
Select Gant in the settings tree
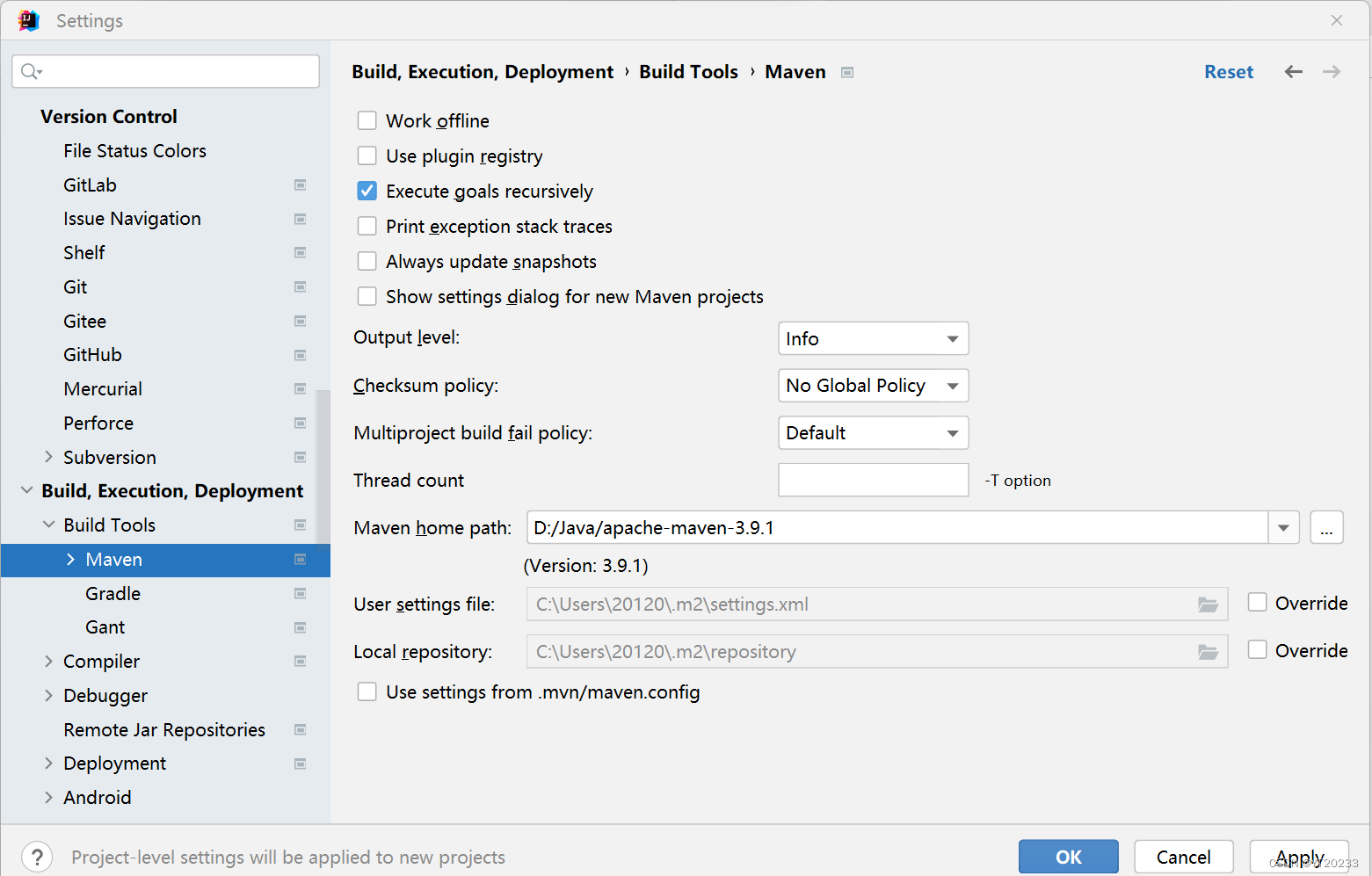[x=105, y=627]
